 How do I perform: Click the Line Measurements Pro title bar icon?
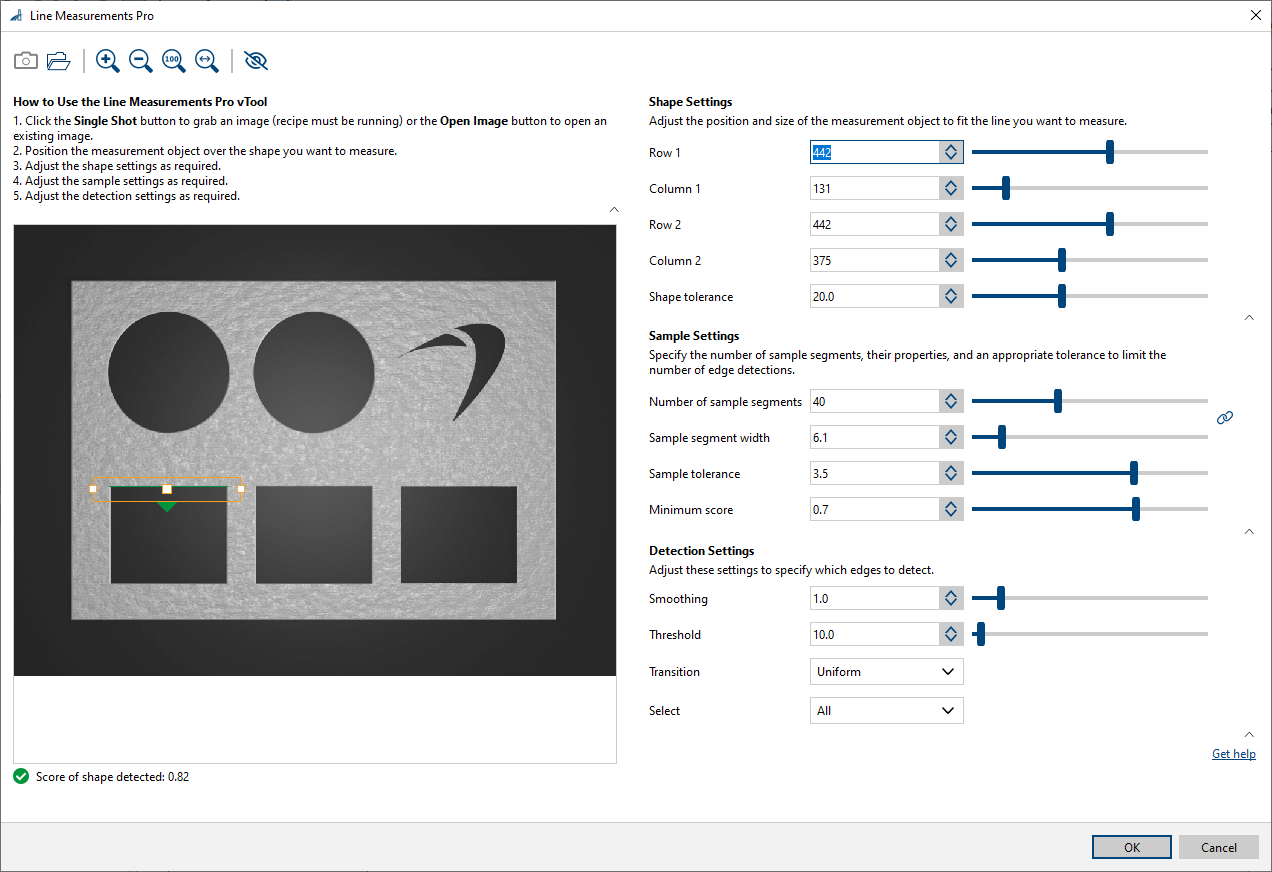click(16, 16)
